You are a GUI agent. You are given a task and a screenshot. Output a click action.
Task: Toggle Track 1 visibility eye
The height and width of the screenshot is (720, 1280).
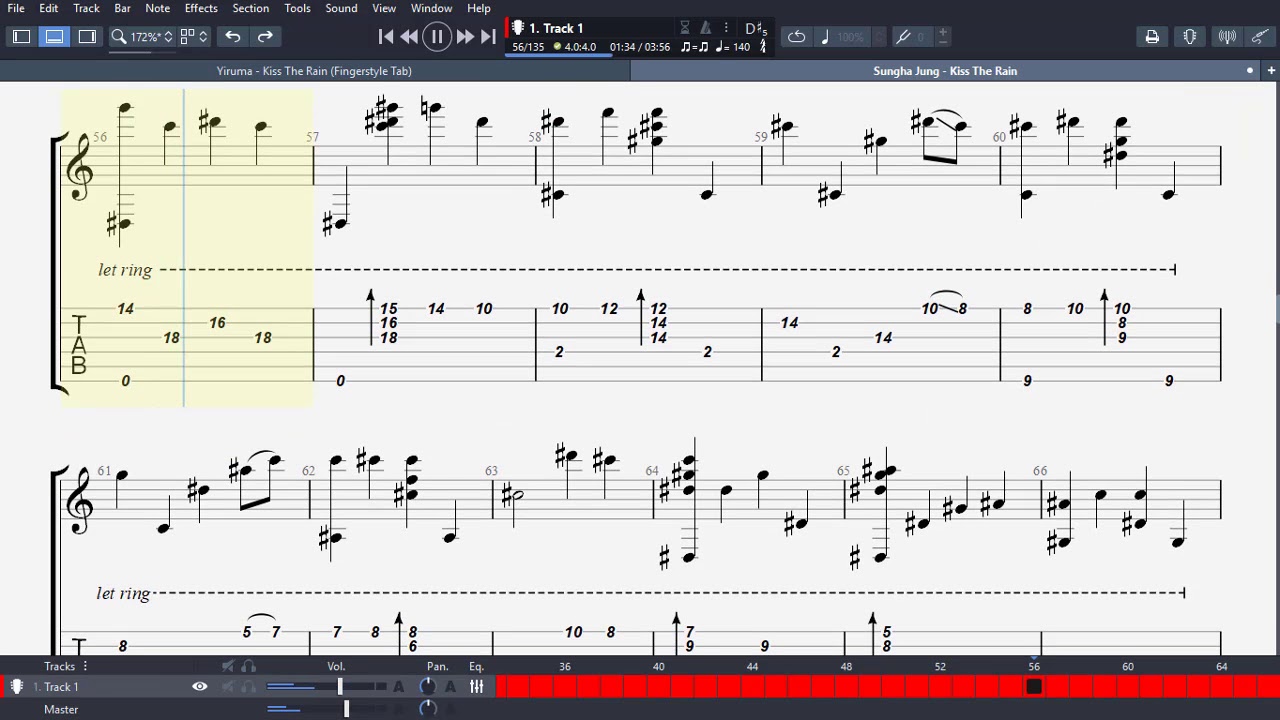[x=200, y=687]
